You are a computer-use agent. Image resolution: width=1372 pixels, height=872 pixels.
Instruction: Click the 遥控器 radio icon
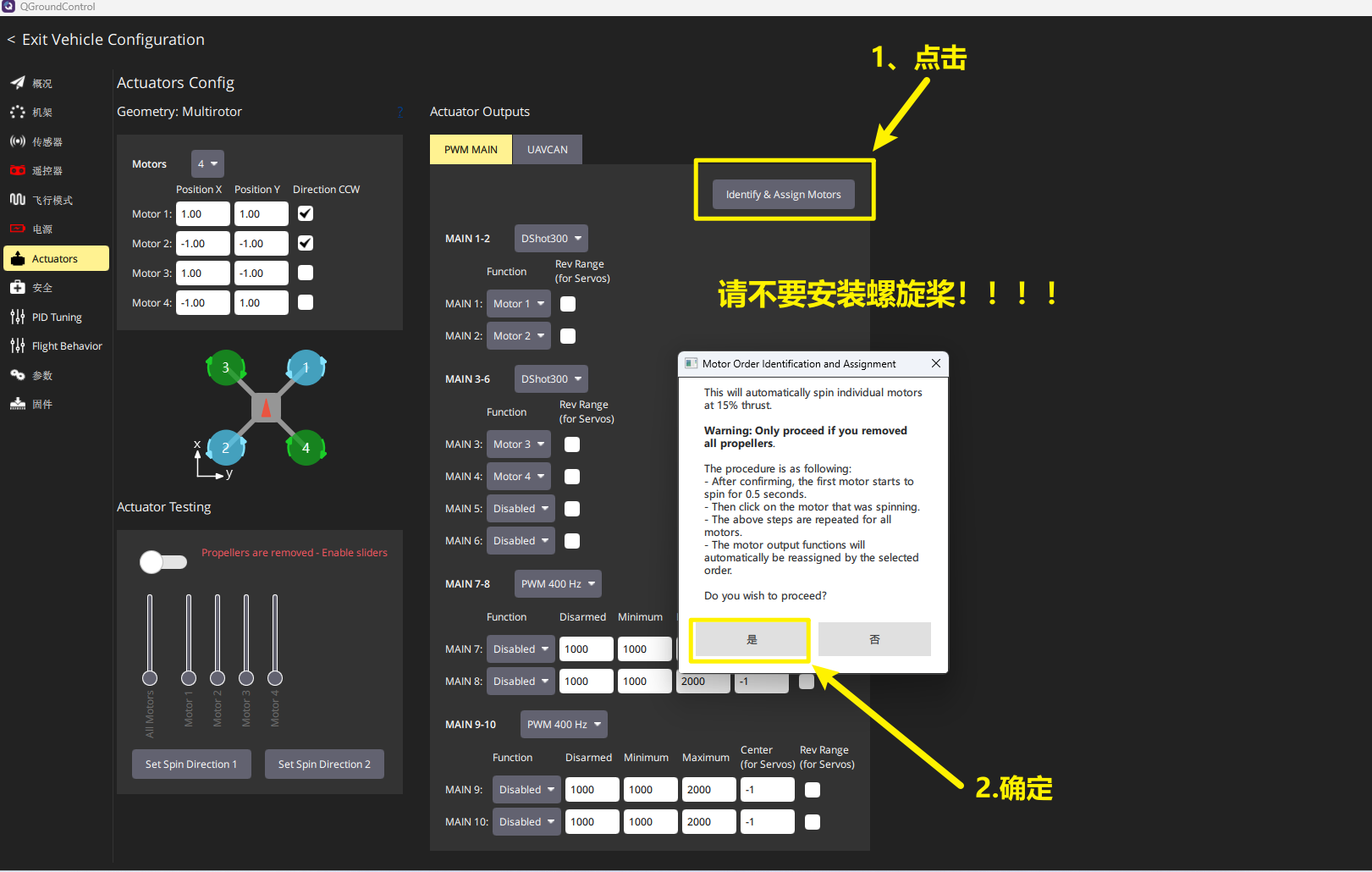click(18, 170)
